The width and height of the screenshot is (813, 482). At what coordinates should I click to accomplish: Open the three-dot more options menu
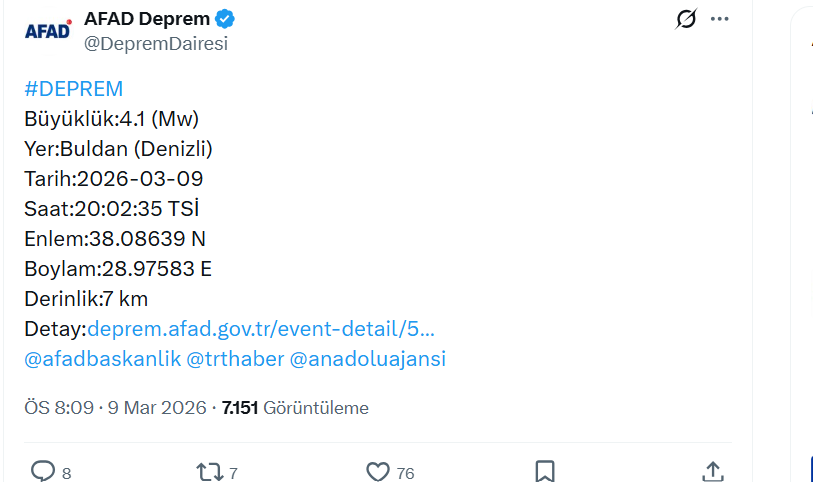coord(720,19)
